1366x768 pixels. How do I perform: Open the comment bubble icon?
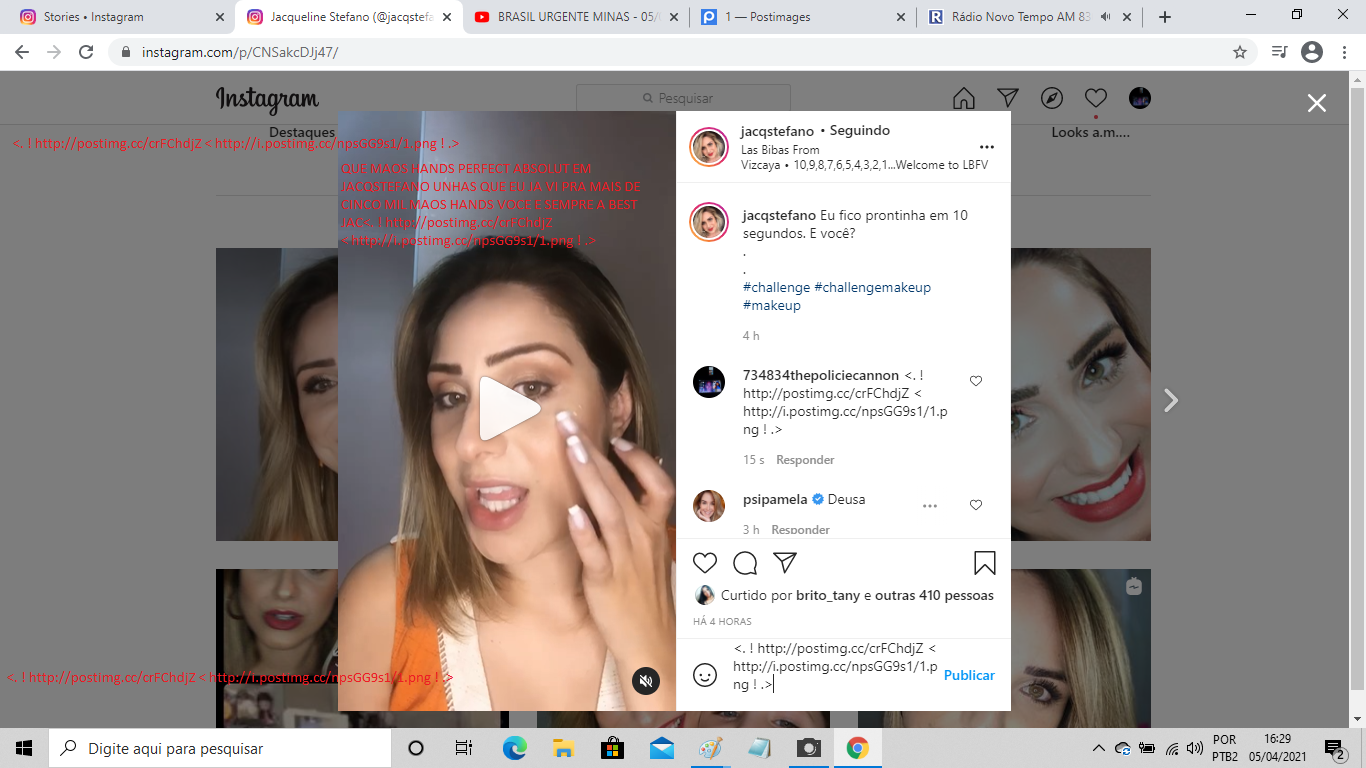click(x=745, y=563)
